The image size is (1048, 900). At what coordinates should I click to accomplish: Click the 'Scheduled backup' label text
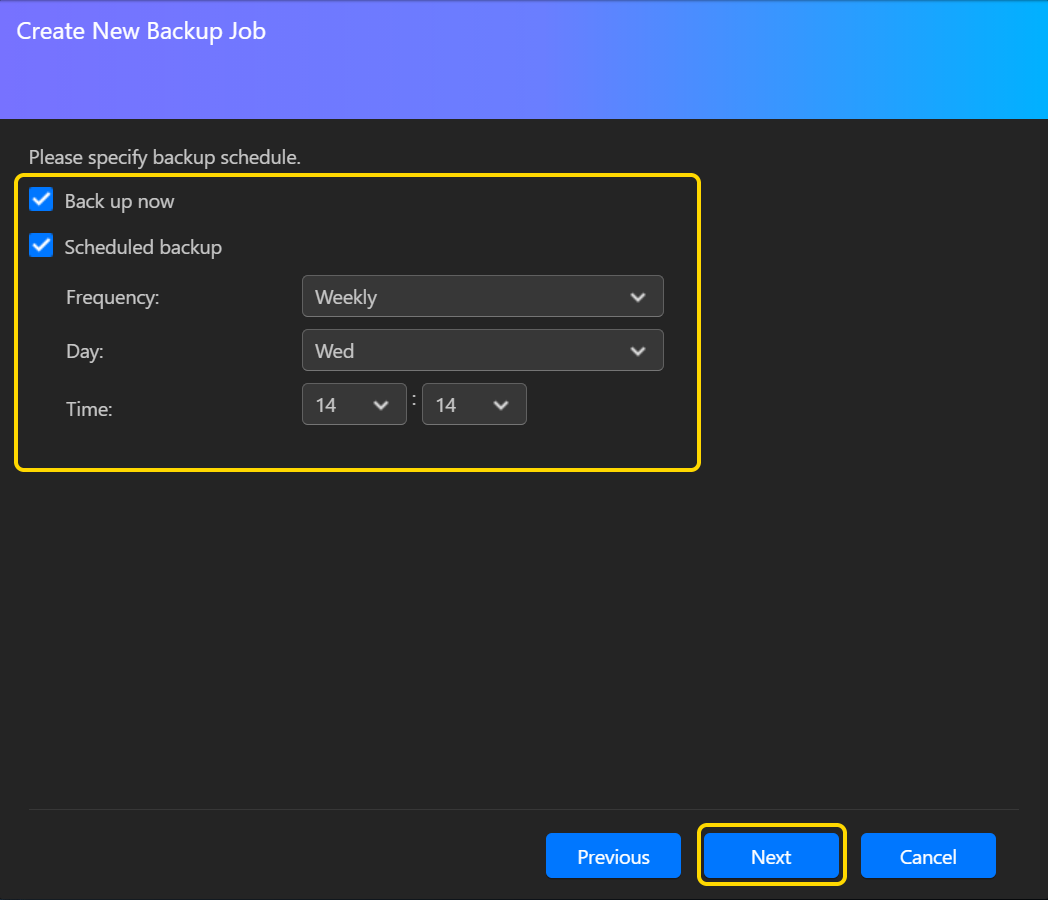[143, 247]
